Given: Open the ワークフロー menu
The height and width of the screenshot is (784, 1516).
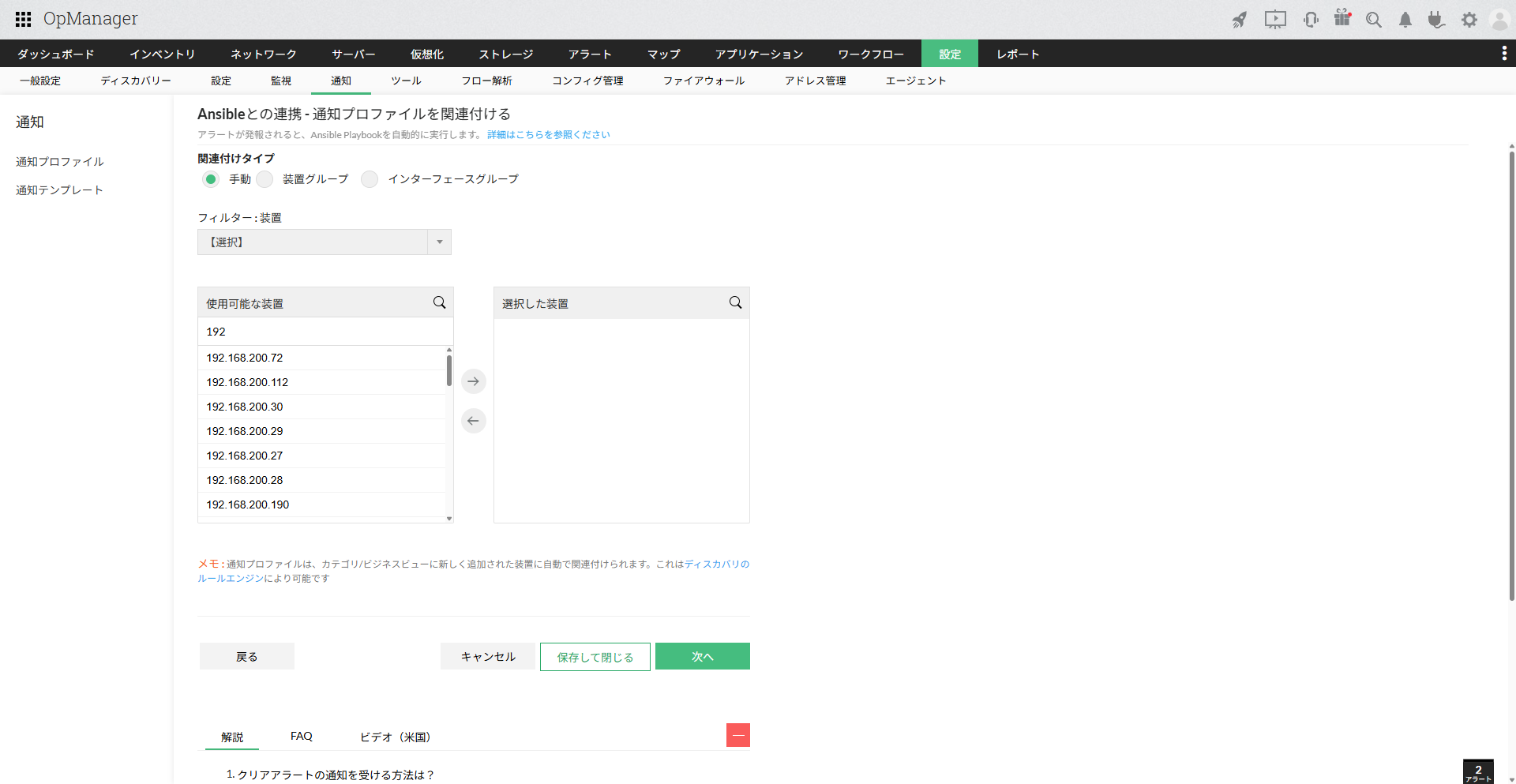Looking at the screenshot, I should (x=871, y=54).
